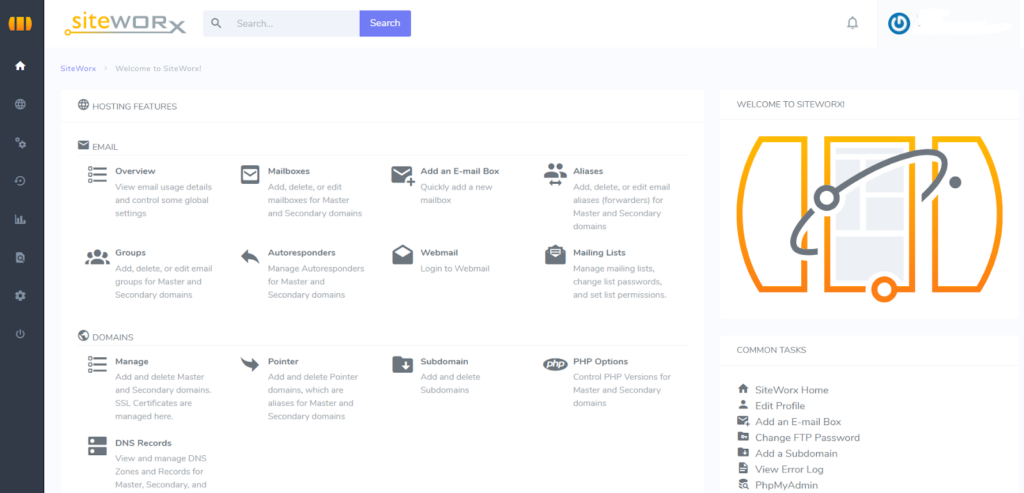Click the 'Welcome to SiteWorx!' breadcrumb text
1024x493 pixels.
[x=158, y=69]
